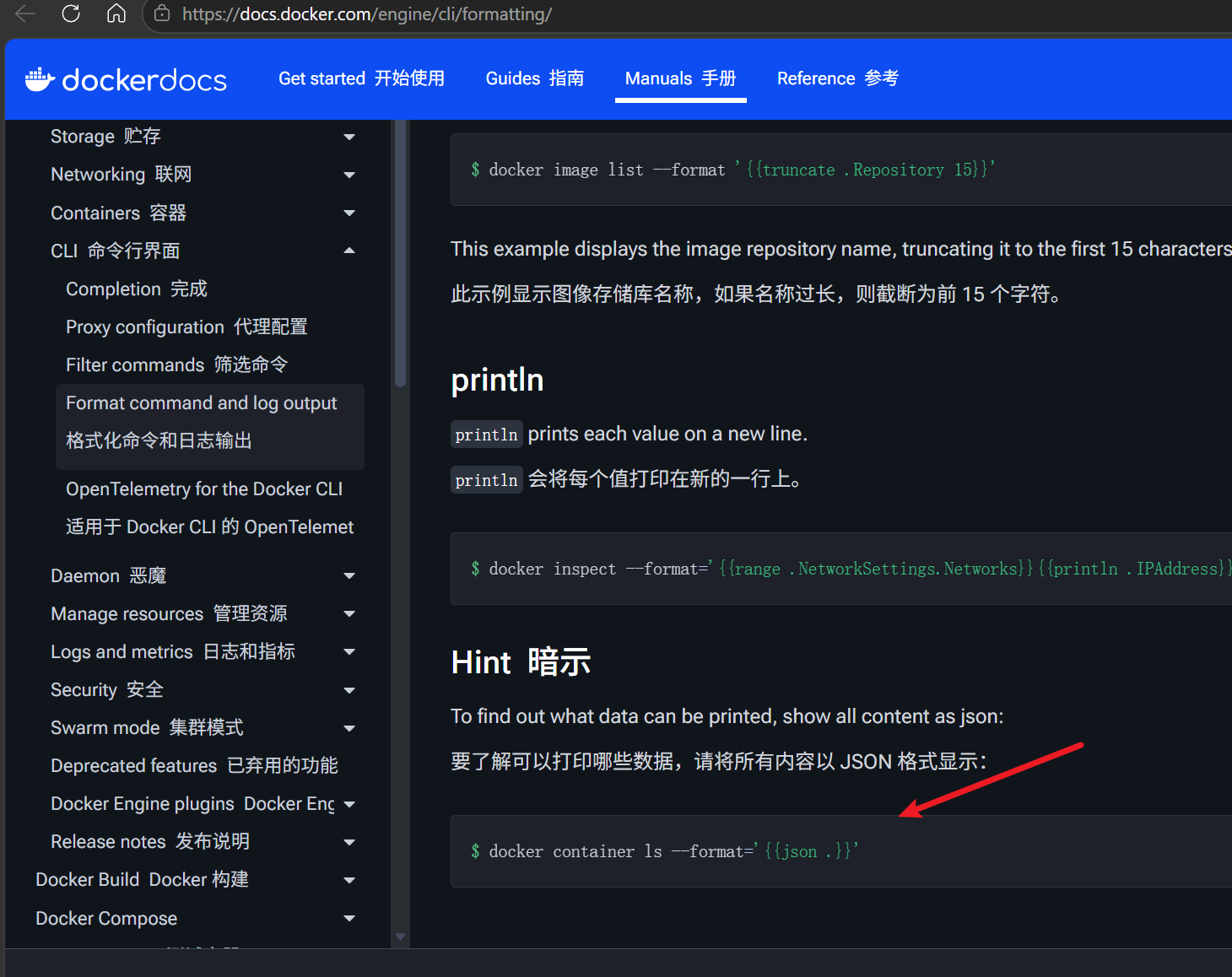Open Docker Build sidebar link

pos(142,880)
